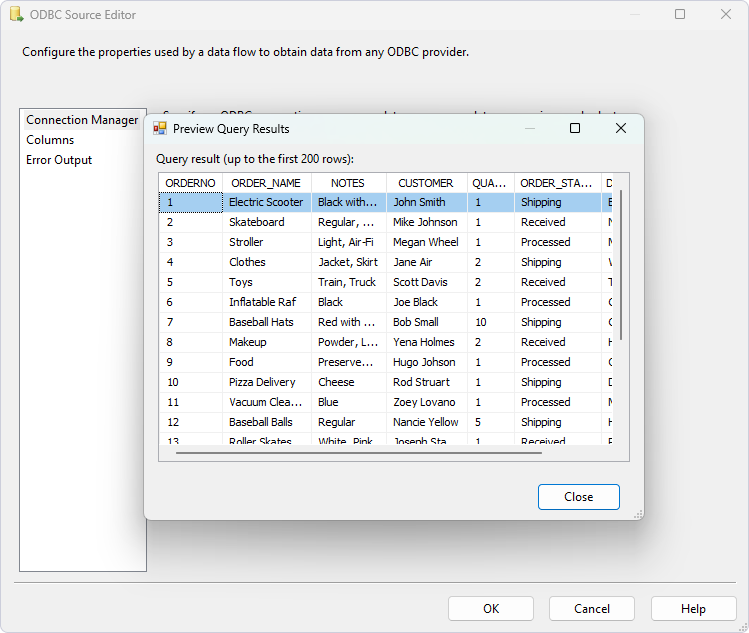Switch to the Columns page

click(x=50, y=140)
